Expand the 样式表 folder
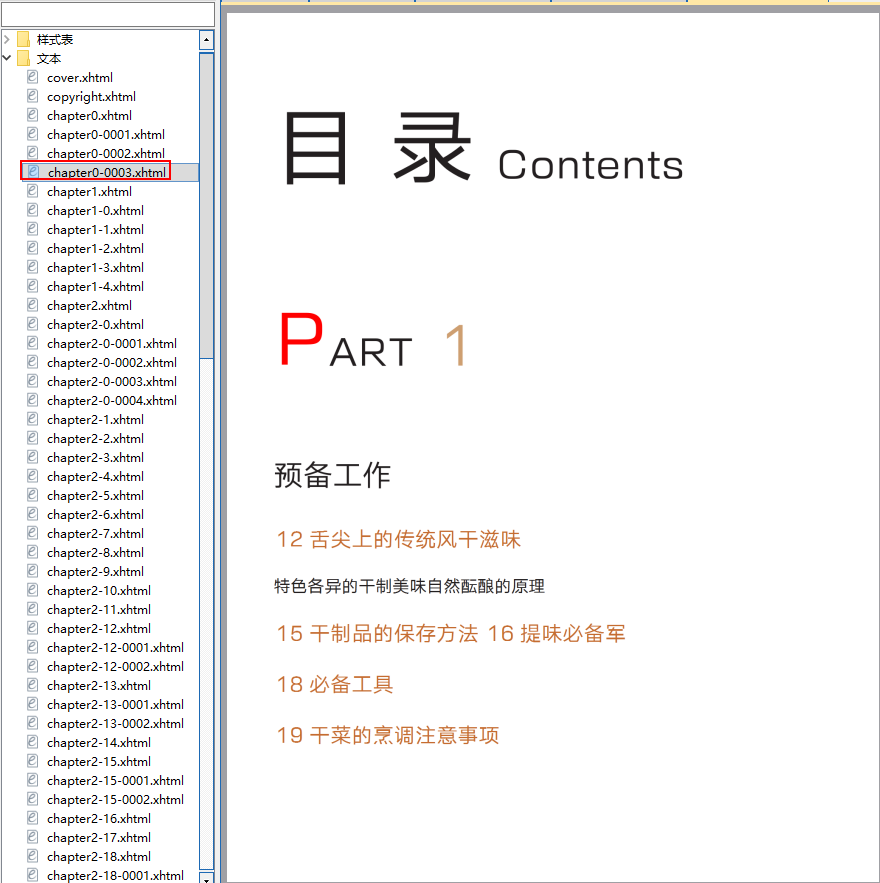Viewport: 880px width, 883px height. [7, 39]
